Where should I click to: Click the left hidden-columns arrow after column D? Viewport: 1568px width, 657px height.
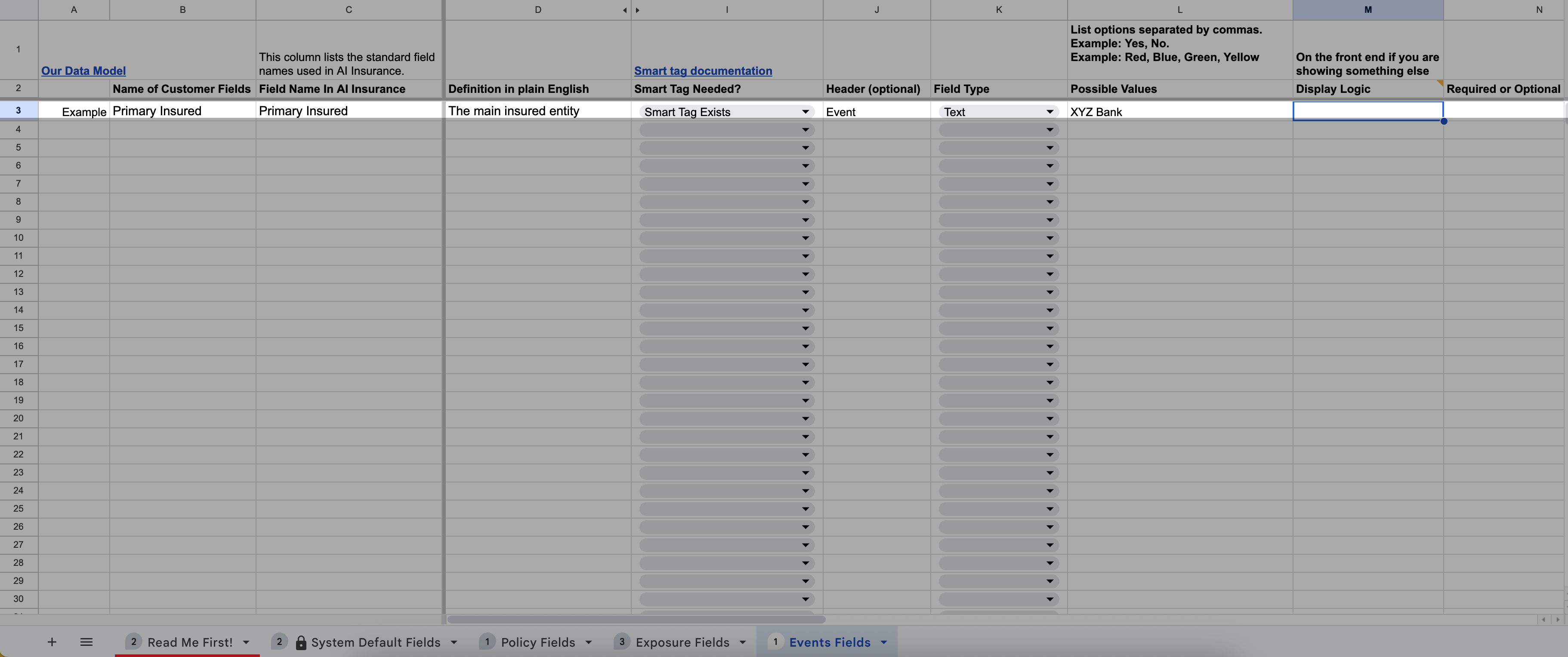click(624, 10)
